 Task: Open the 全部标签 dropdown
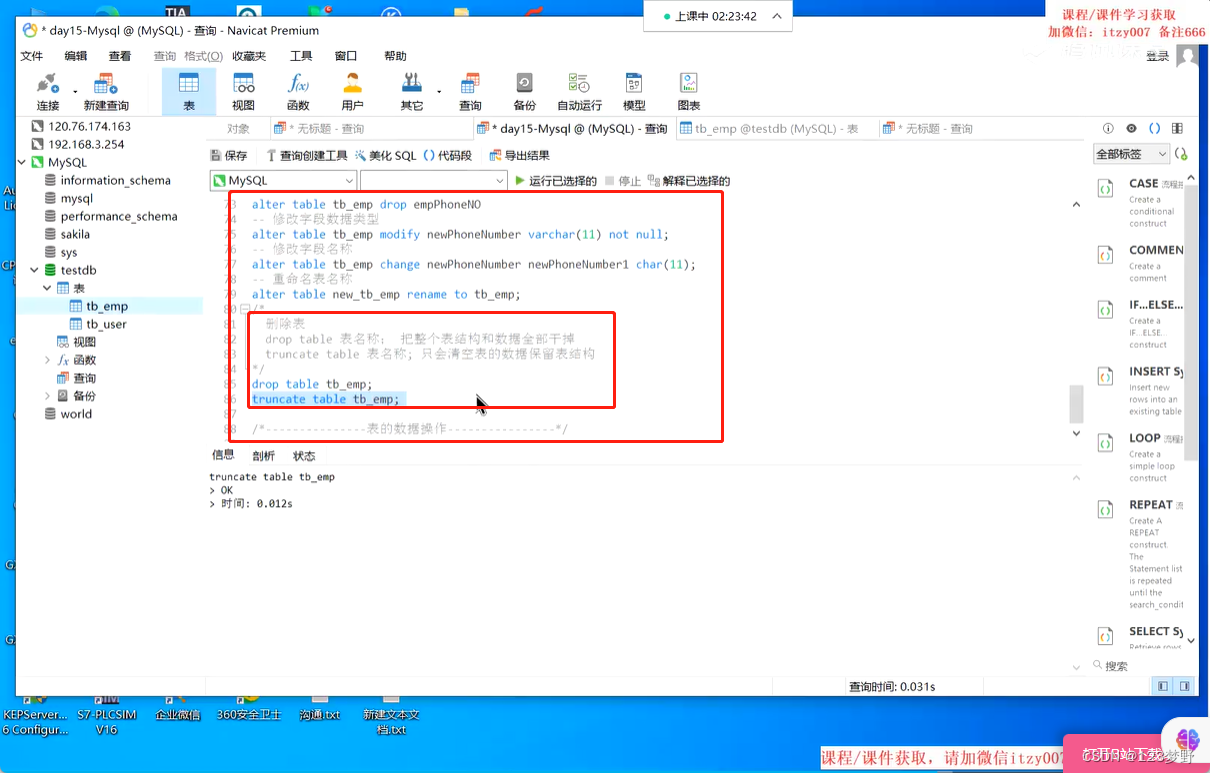tap(1131, 154)
